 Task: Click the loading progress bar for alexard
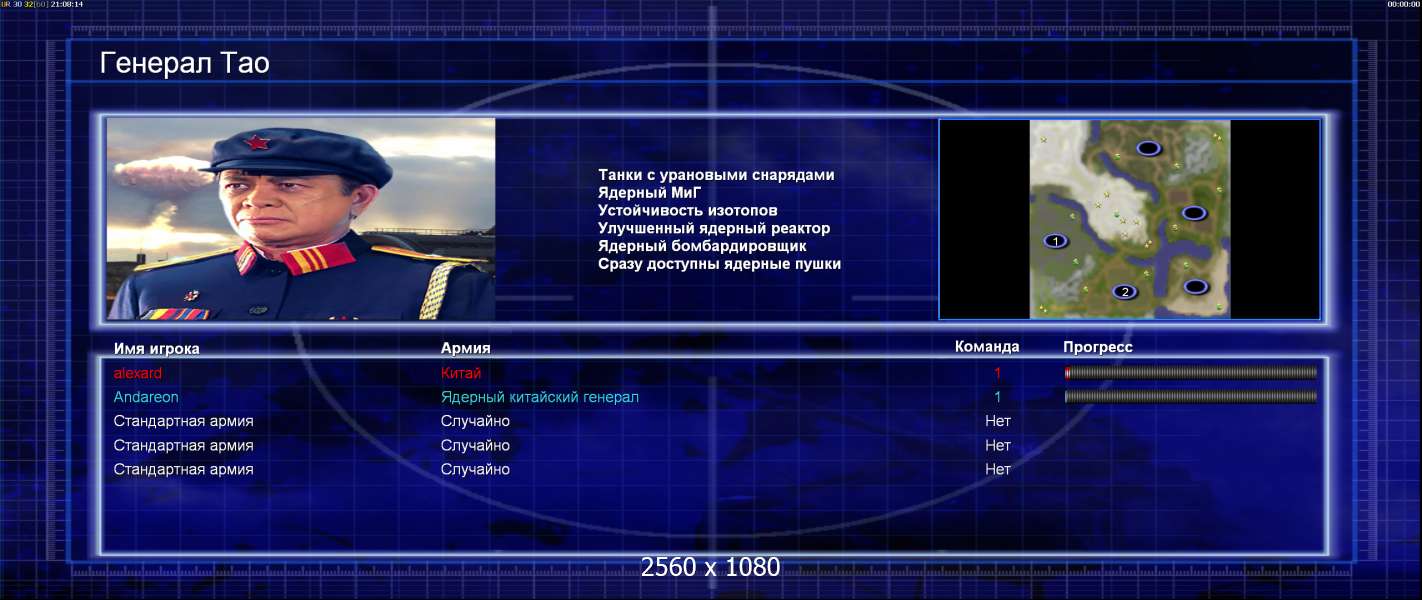point(1191,373)
